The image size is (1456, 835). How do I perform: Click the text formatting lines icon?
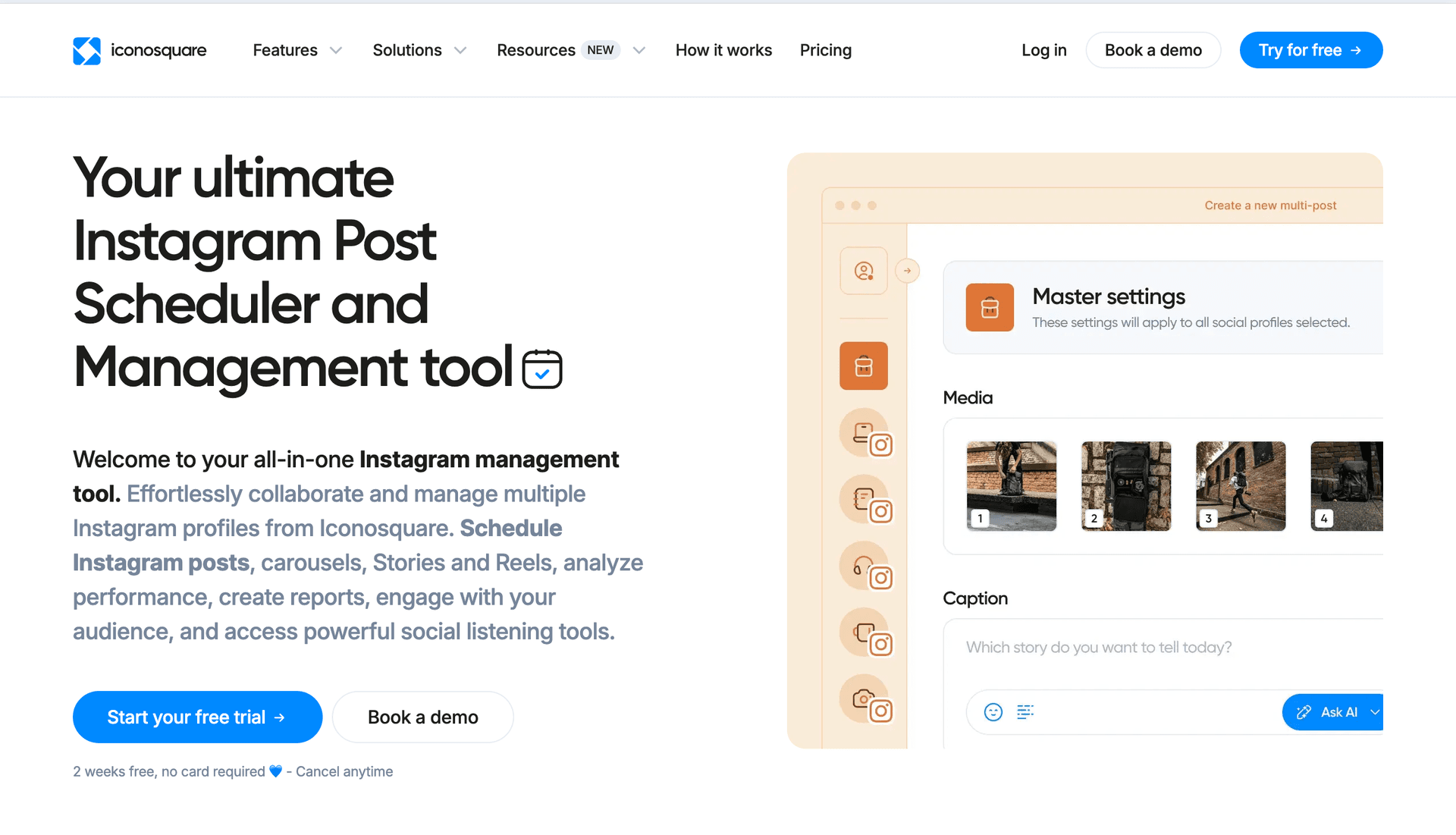click(1025, 712)
